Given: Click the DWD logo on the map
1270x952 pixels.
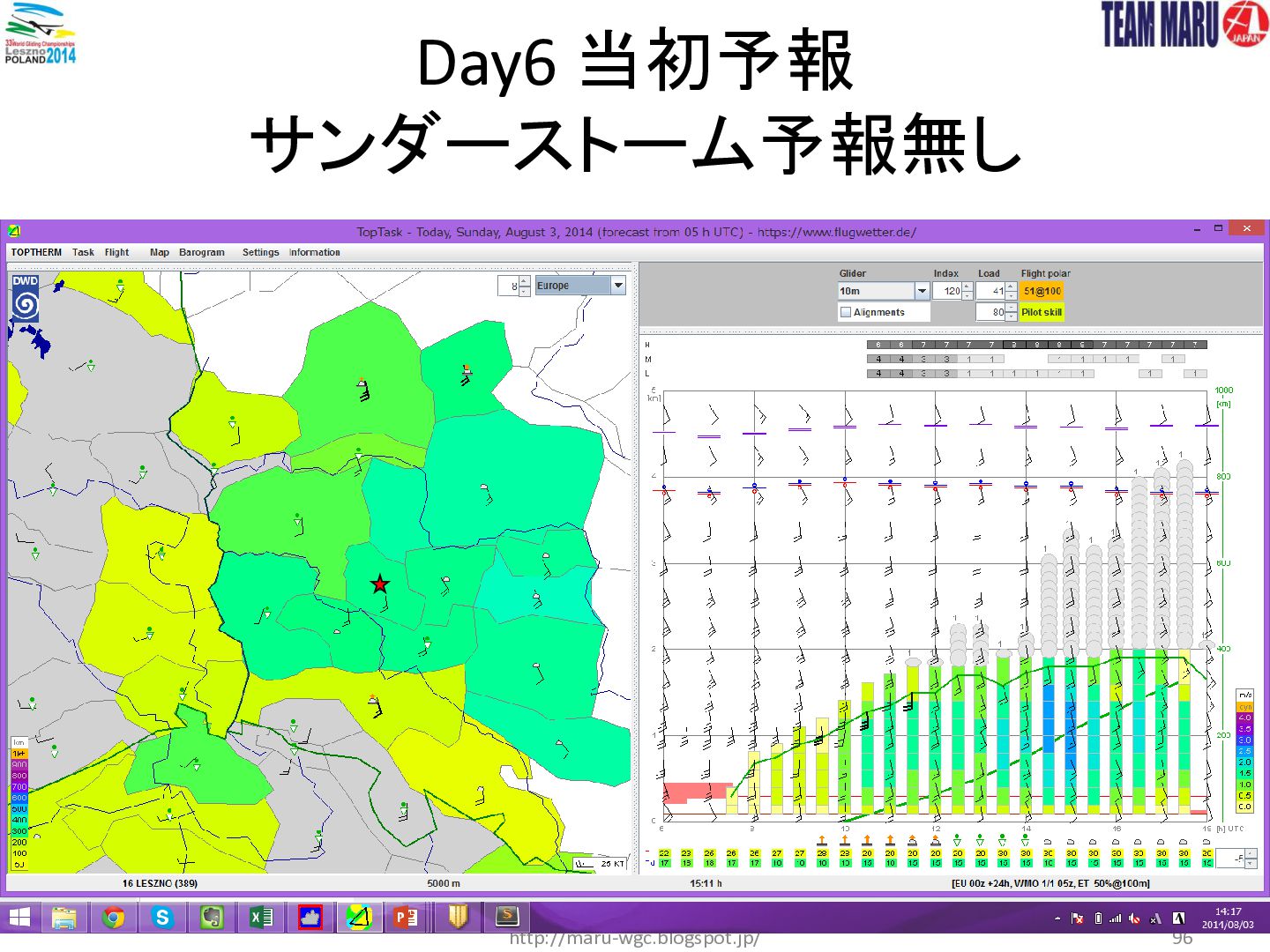Looking at the screenshot, I should click(26, 300).
